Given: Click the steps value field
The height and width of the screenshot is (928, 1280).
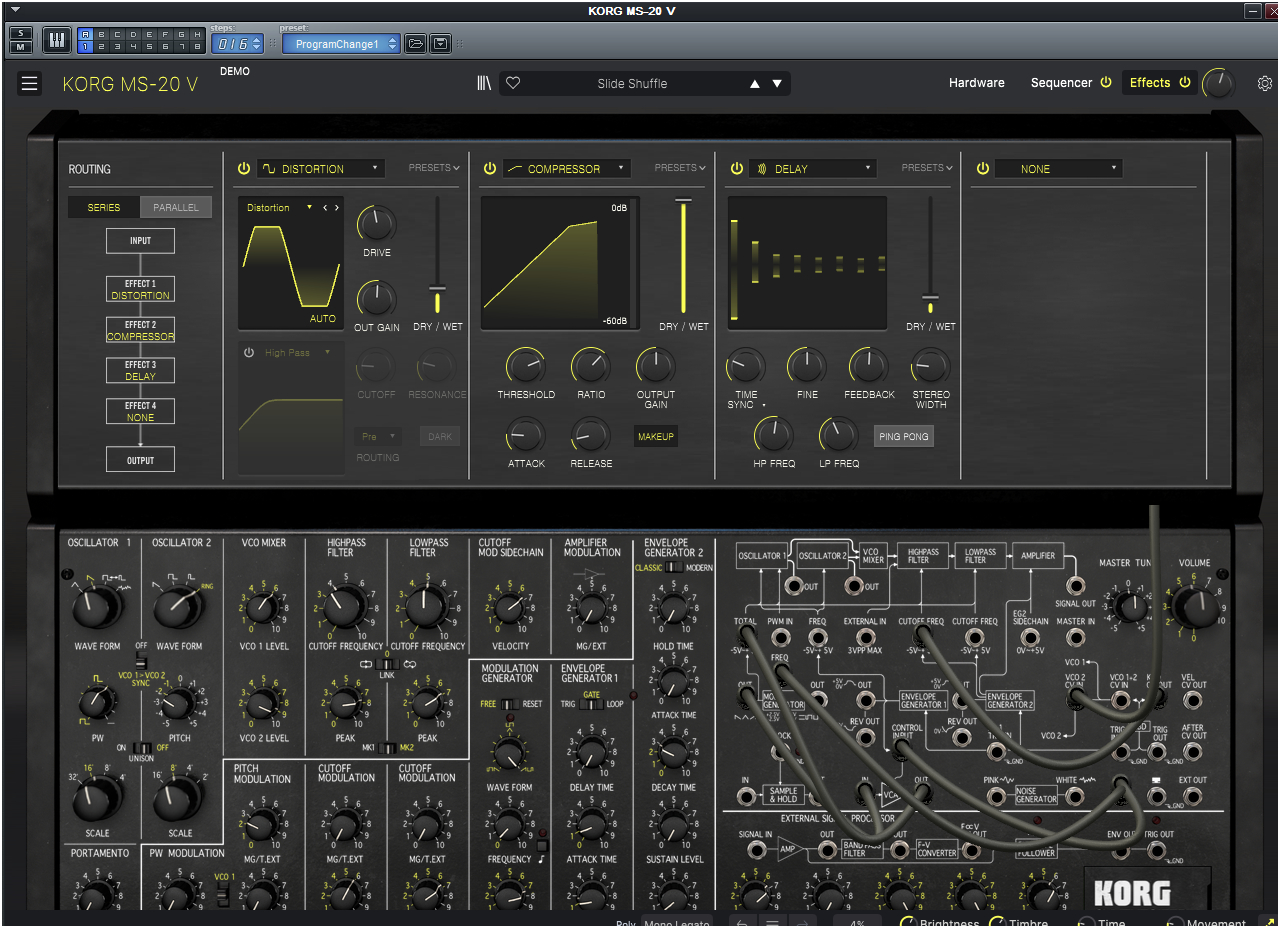Looking at the screenshot, I should coord(236,44).
